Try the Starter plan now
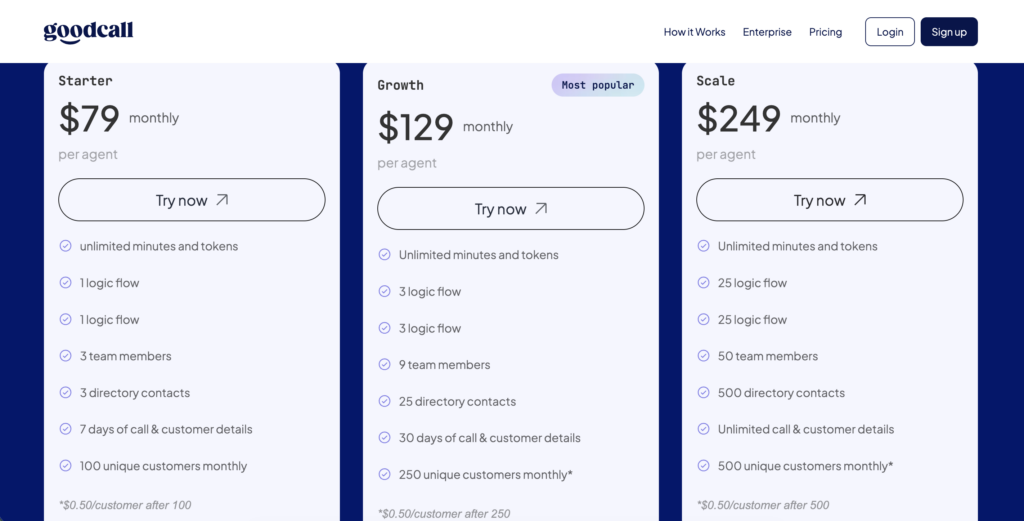1024x521 pixels. pos(192,200)
